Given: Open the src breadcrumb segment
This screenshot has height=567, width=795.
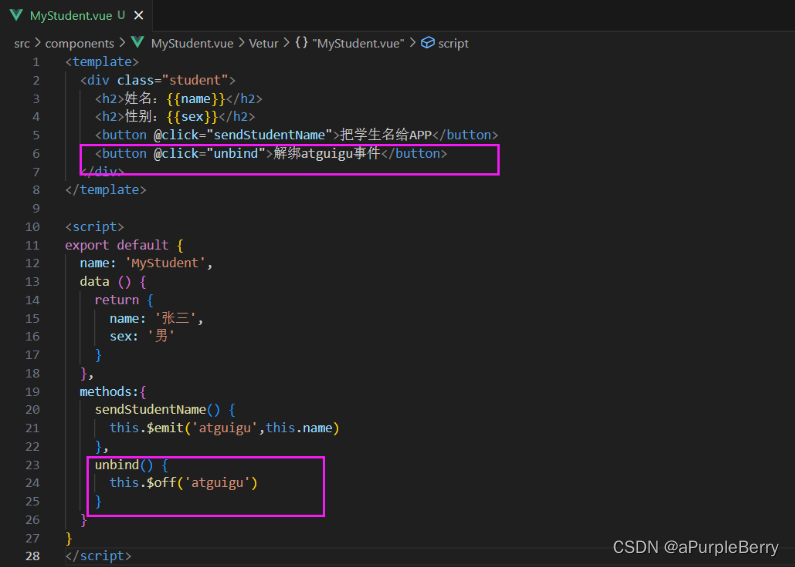Looking at the screenshot, I should pyautogui.click(x=22, y=44).
